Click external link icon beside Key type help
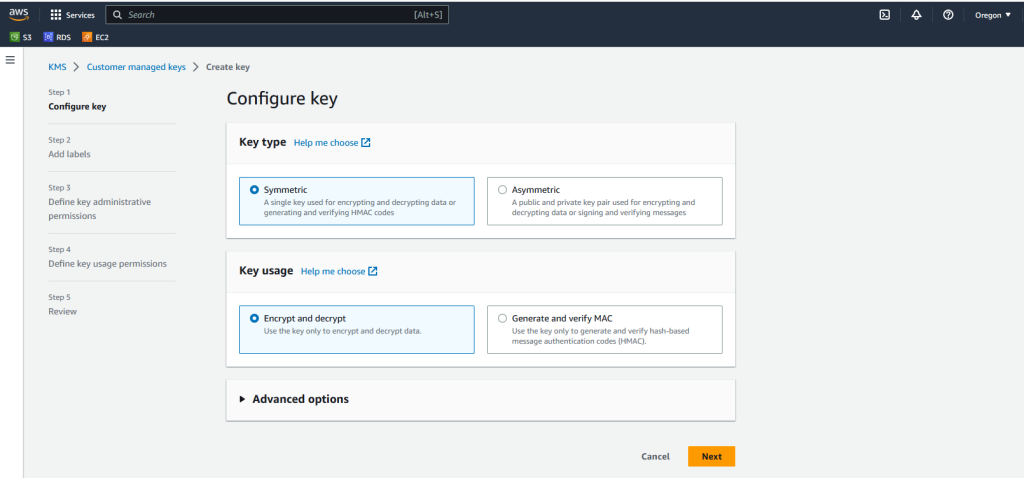Screen dimensions: 1024x478 click(366, 142)
